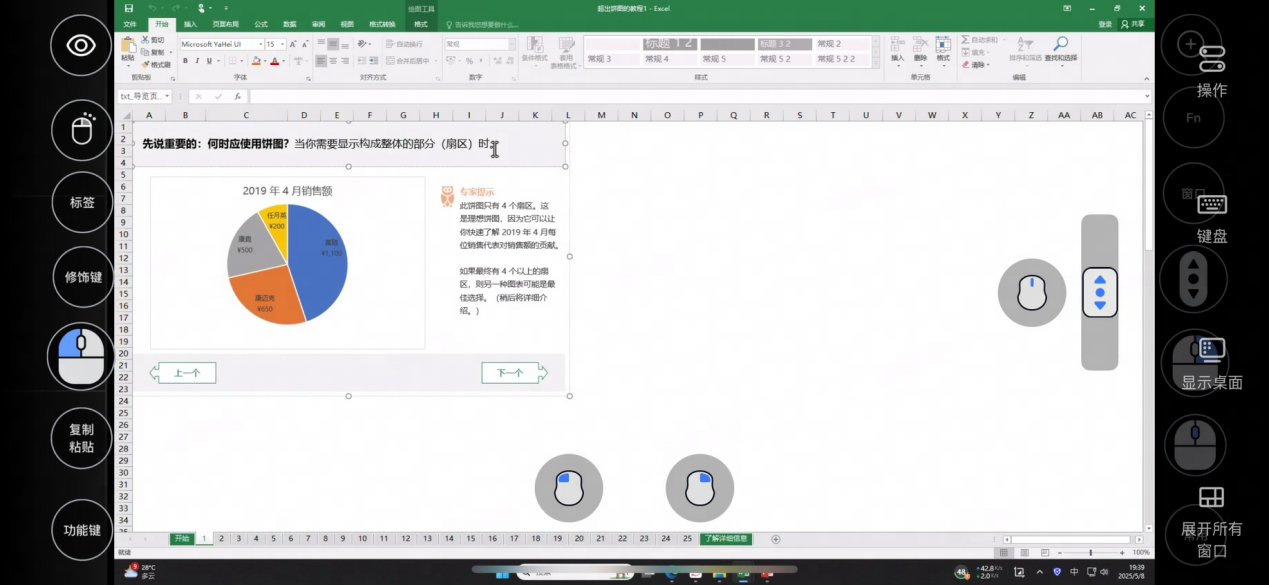Toggle italic formatting

[x=197, y=61]
